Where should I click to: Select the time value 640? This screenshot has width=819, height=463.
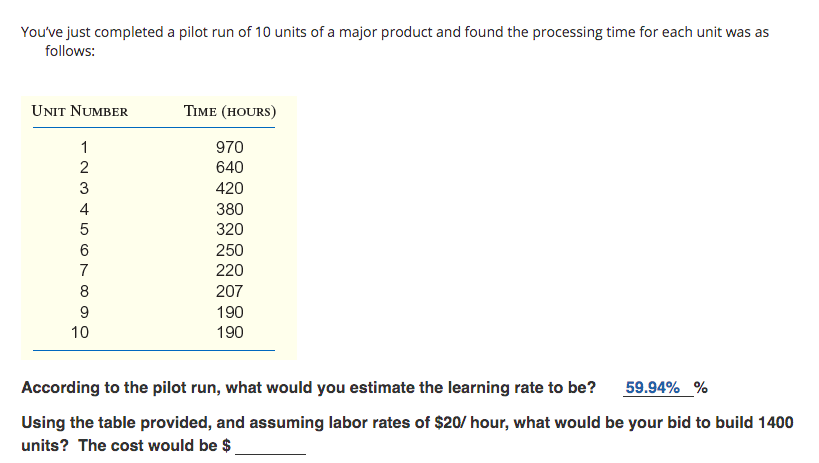pos(230,168)
